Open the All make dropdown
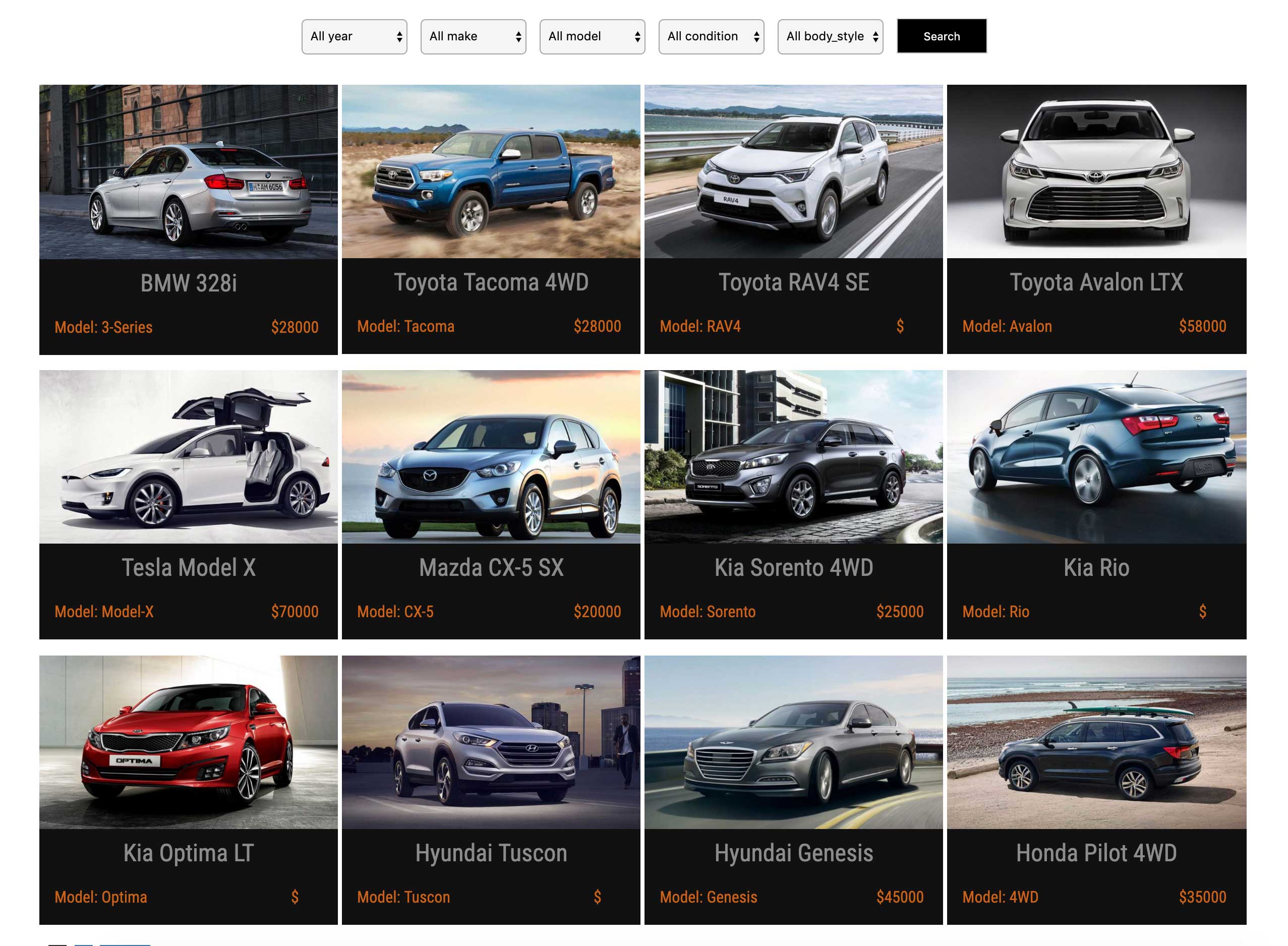This screenshot has height=946, width=1288. (x=473, y=37)
